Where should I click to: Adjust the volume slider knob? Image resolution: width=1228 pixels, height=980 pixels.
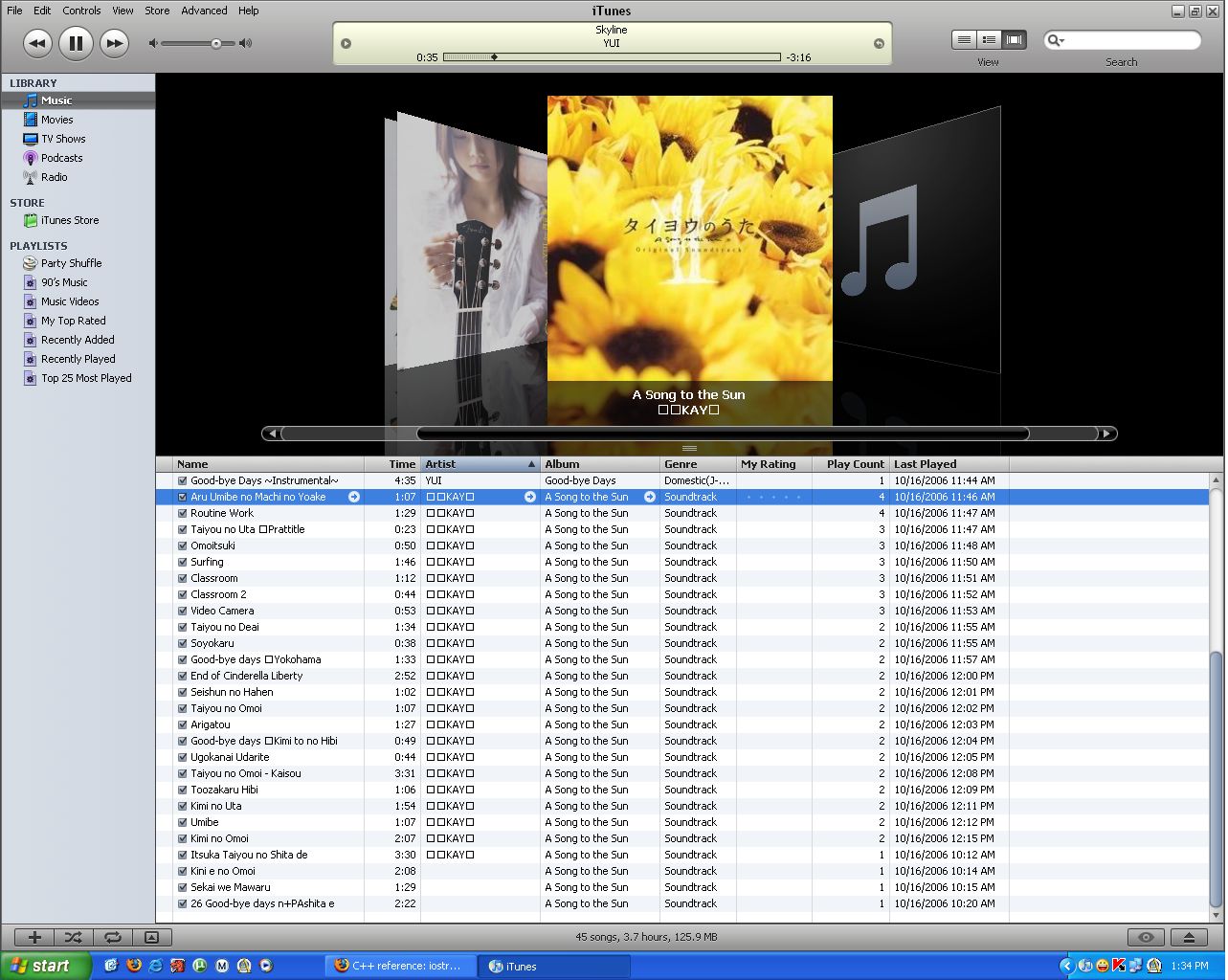pyautogui.click(x=216, y=43)
